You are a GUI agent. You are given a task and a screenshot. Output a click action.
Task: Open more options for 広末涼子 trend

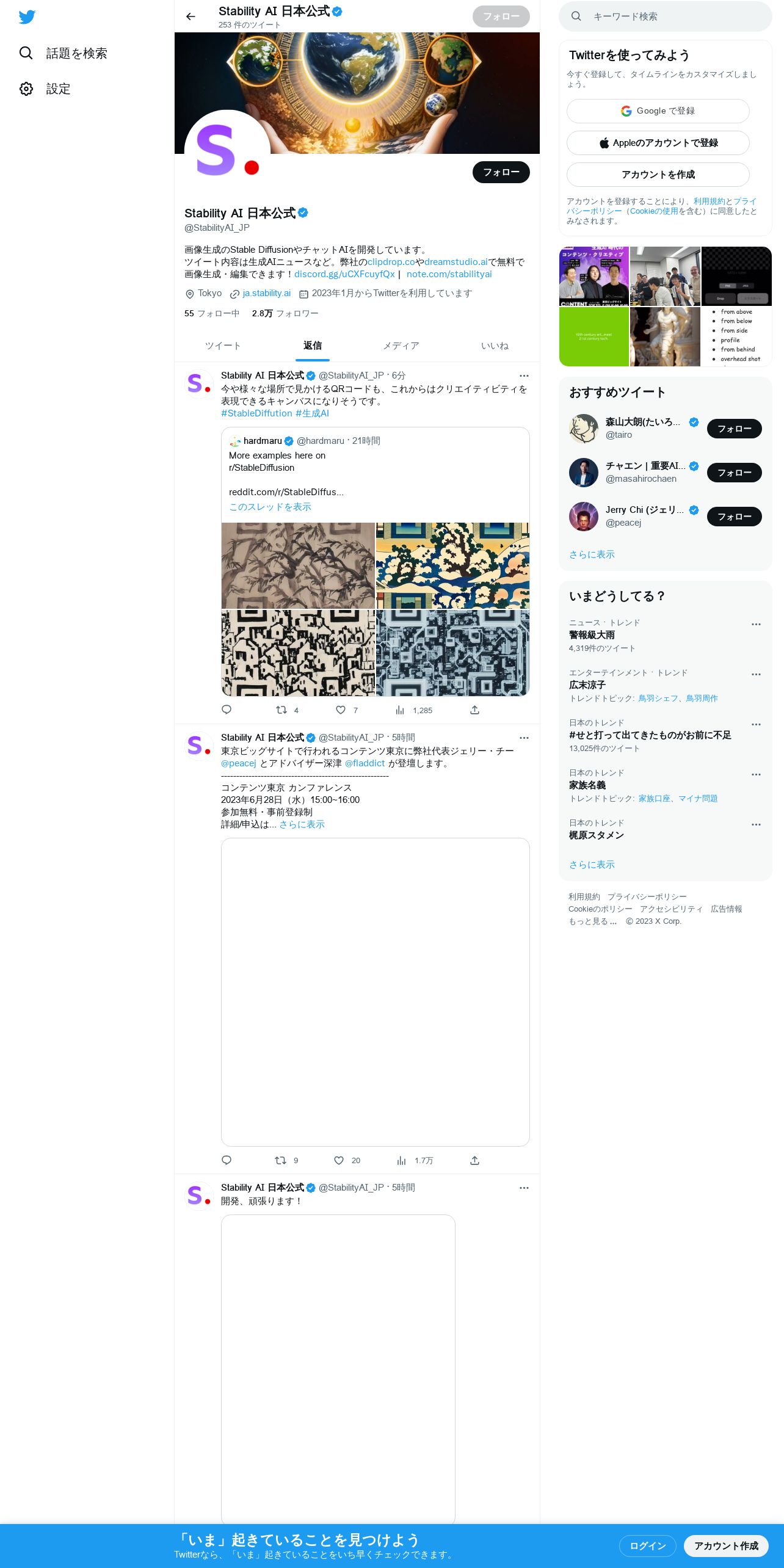[756, 674]
